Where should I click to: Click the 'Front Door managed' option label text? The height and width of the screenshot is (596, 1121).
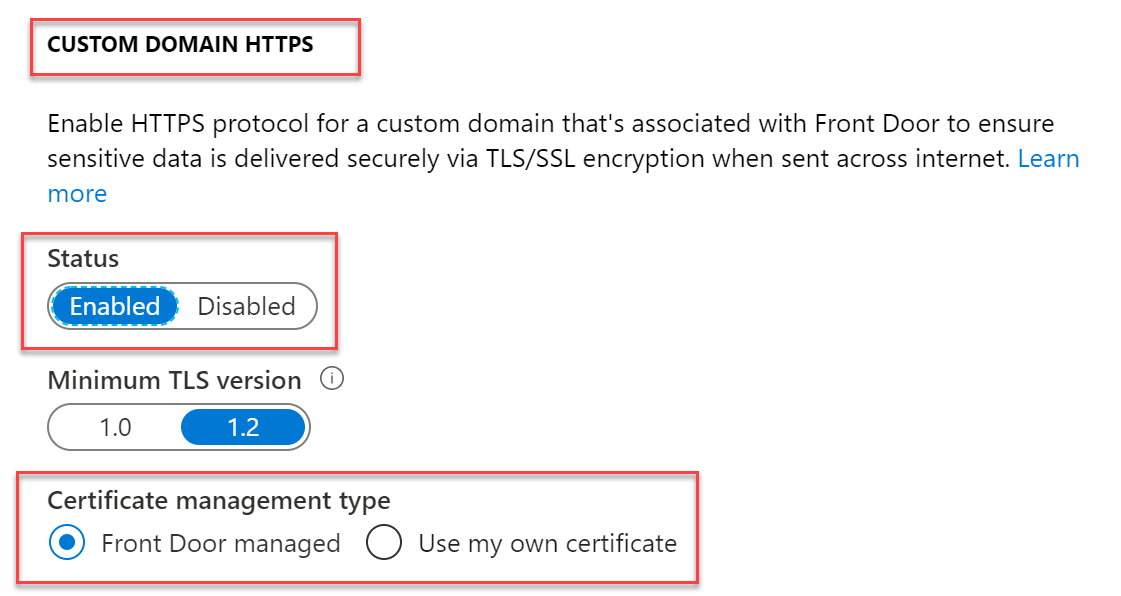(221, 544)
